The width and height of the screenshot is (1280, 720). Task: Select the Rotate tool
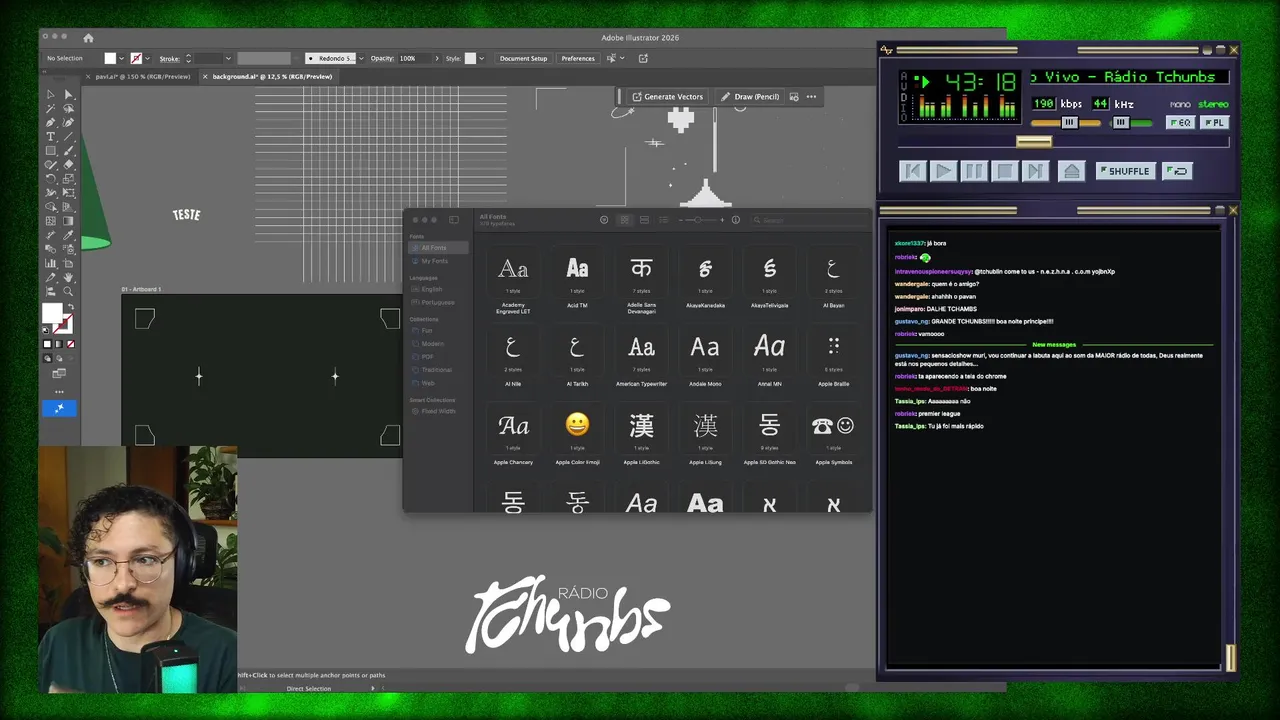click(50, 179)
